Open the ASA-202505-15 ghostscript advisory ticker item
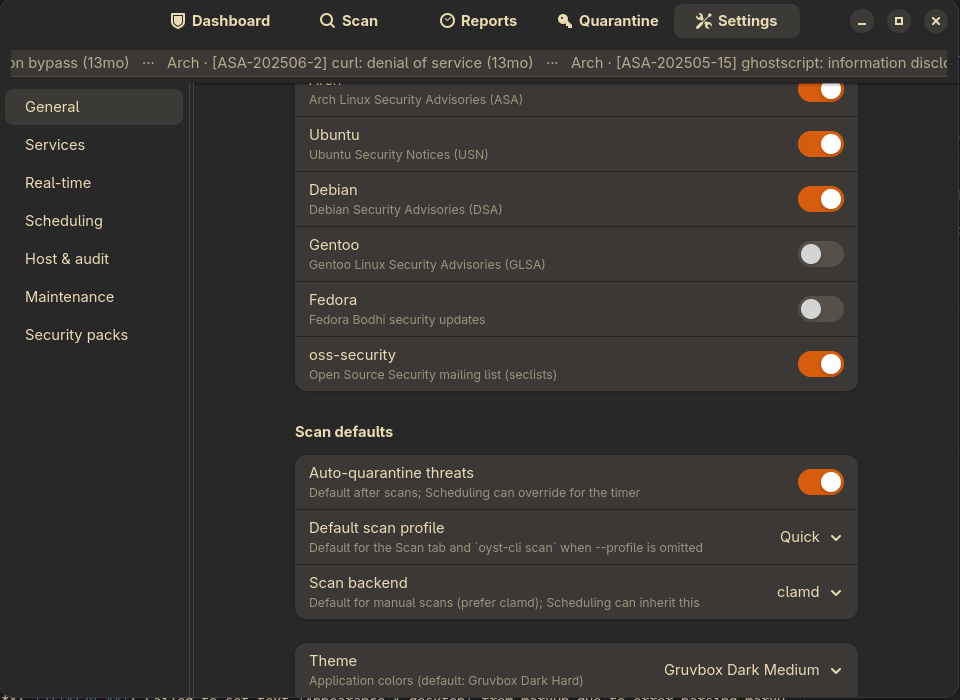 759,62
